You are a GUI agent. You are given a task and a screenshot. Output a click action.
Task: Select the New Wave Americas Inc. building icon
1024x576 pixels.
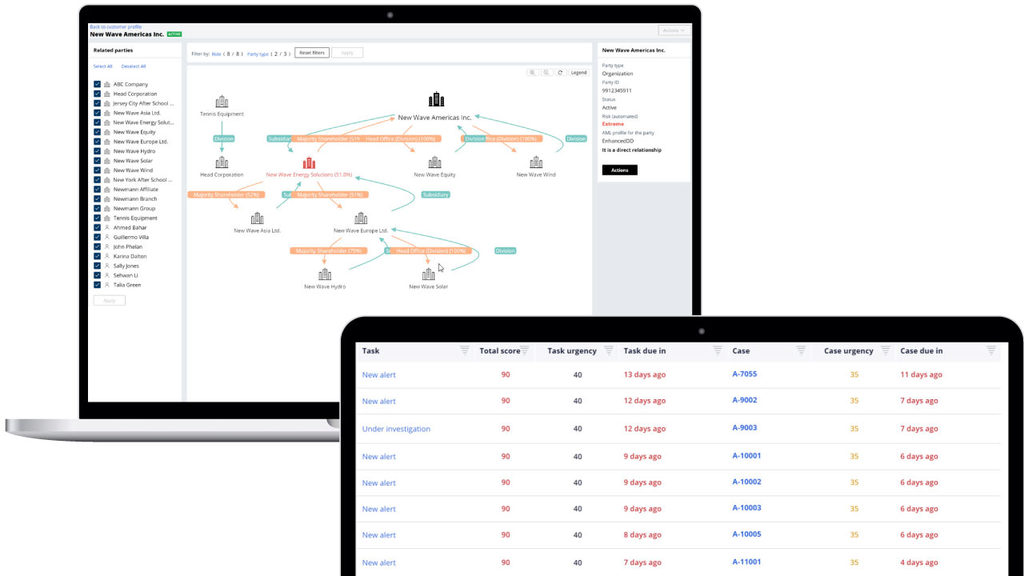point(436,100)
